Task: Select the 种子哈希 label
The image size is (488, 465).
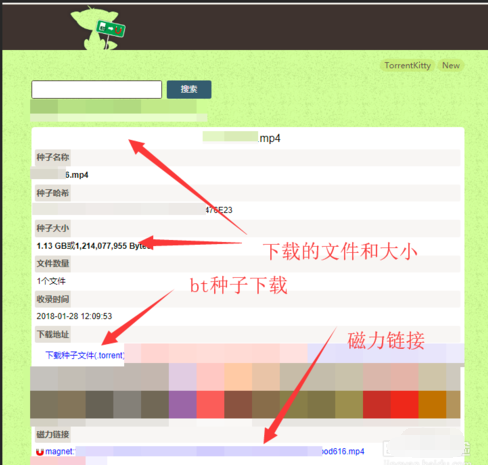Action: [53, 193]
